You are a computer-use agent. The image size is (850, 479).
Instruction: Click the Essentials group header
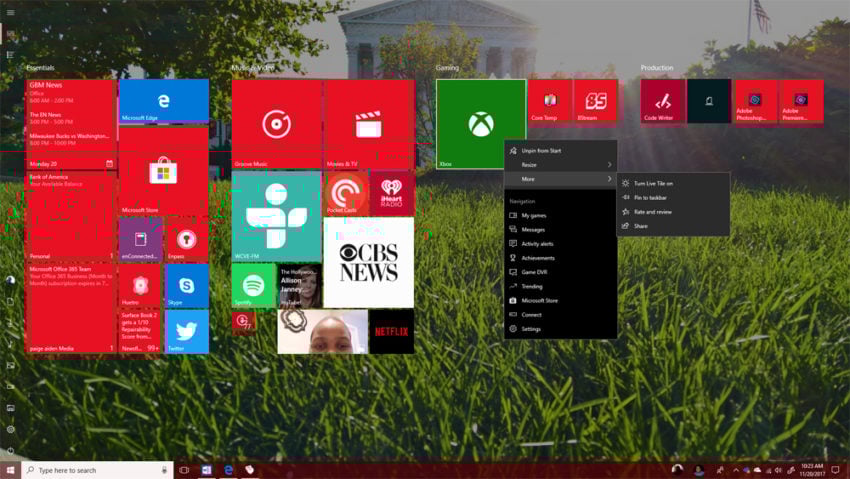(x=41, y=68)
